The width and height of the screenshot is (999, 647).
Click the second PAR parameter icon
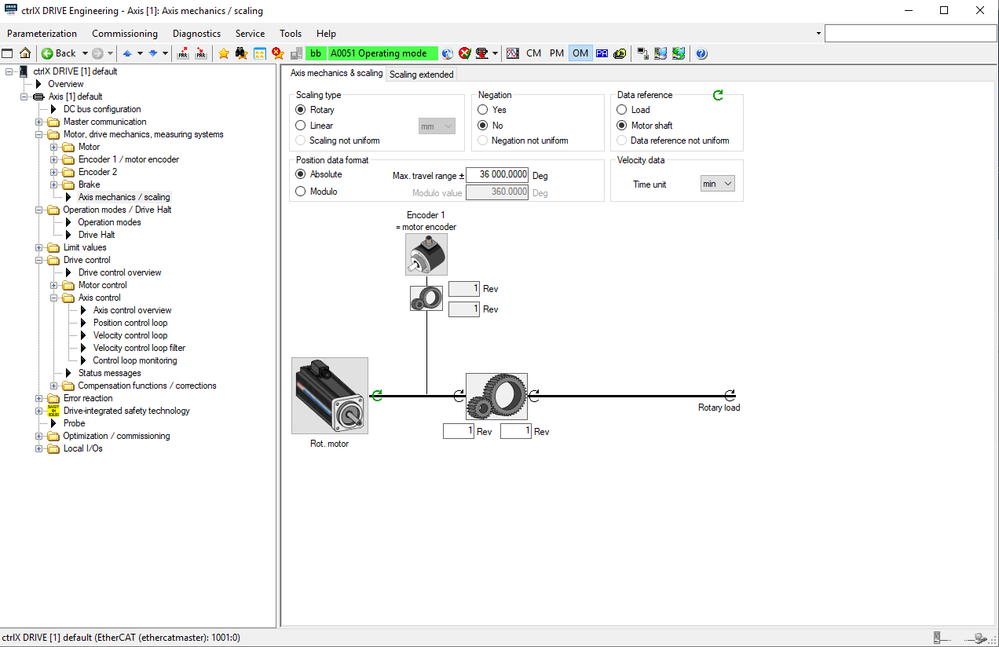(x=201, y=53)
